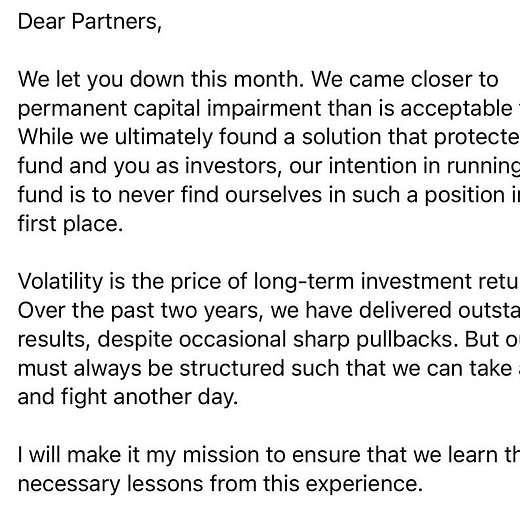Click the phrase "and fight another day."
This screenshot has width=520, height=520.
[128, 397]
